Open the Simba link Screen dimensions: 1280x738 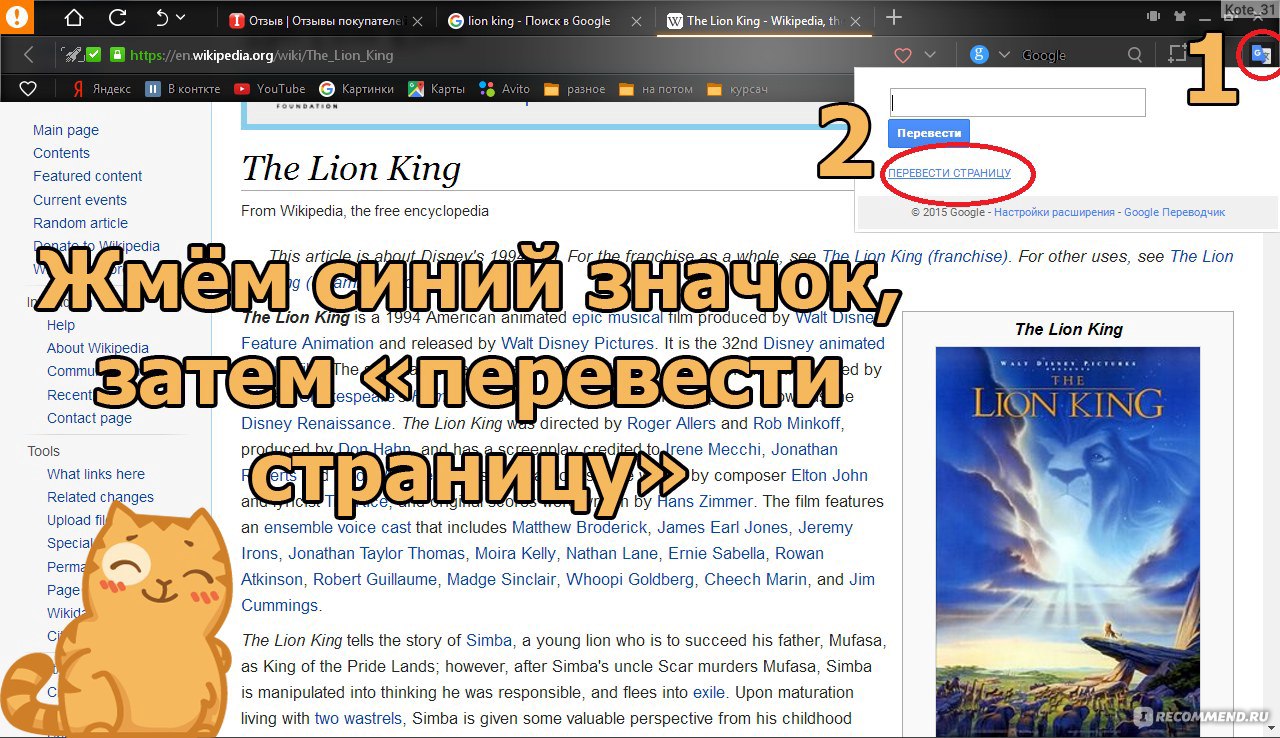click(x=489, y=640)
